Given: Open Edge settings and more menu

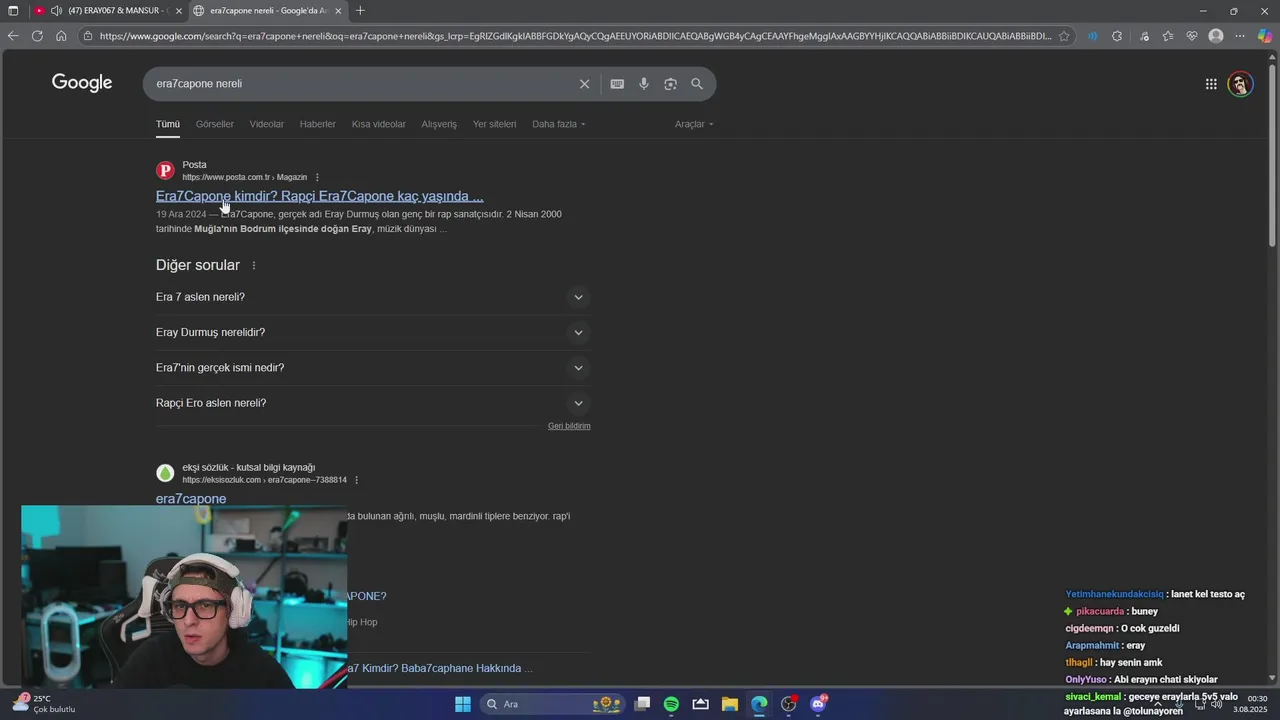Looking at the screenshot, I should [1240, 36].
